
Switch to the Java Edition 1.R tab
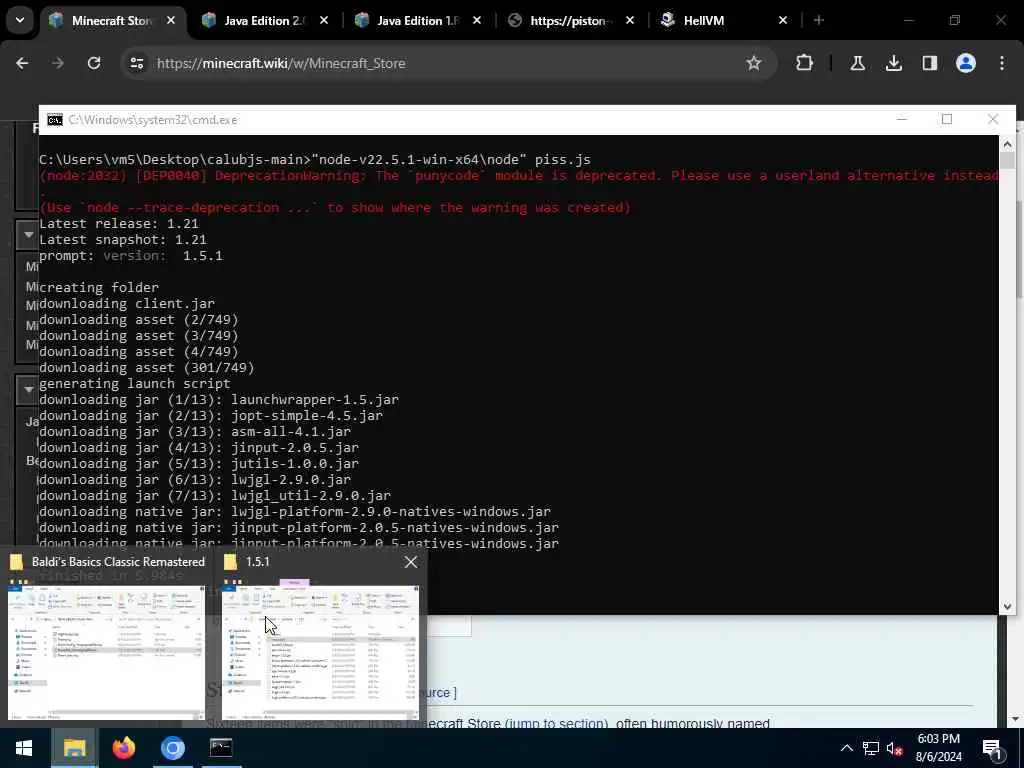[x=417, y=20]
